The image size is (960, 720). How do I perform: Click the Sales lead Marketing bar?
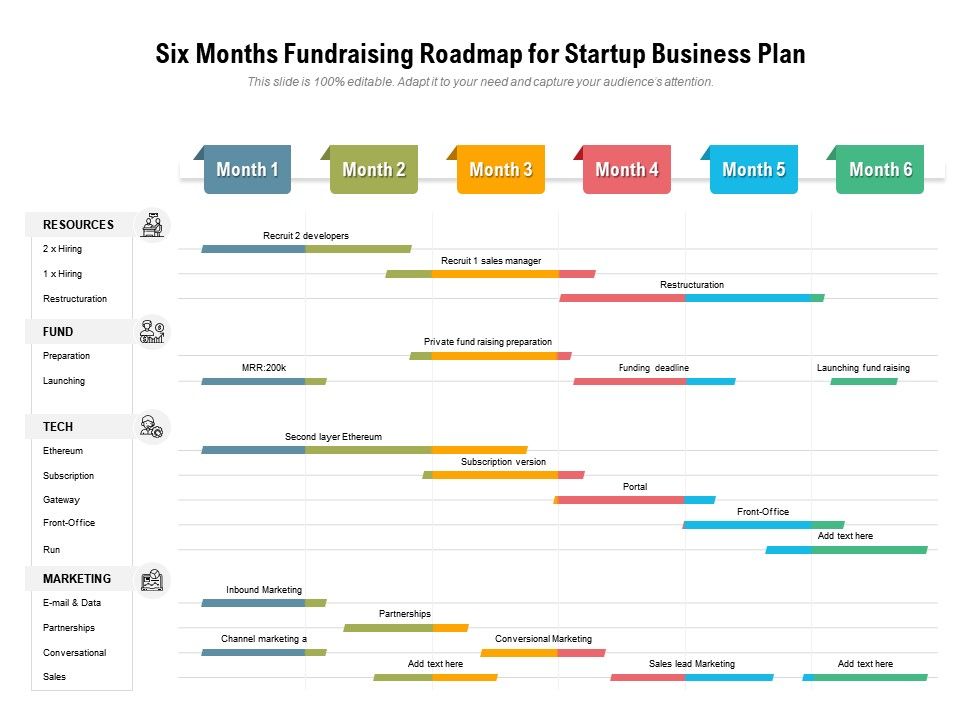pyautogui.click(x=692, y=677)
